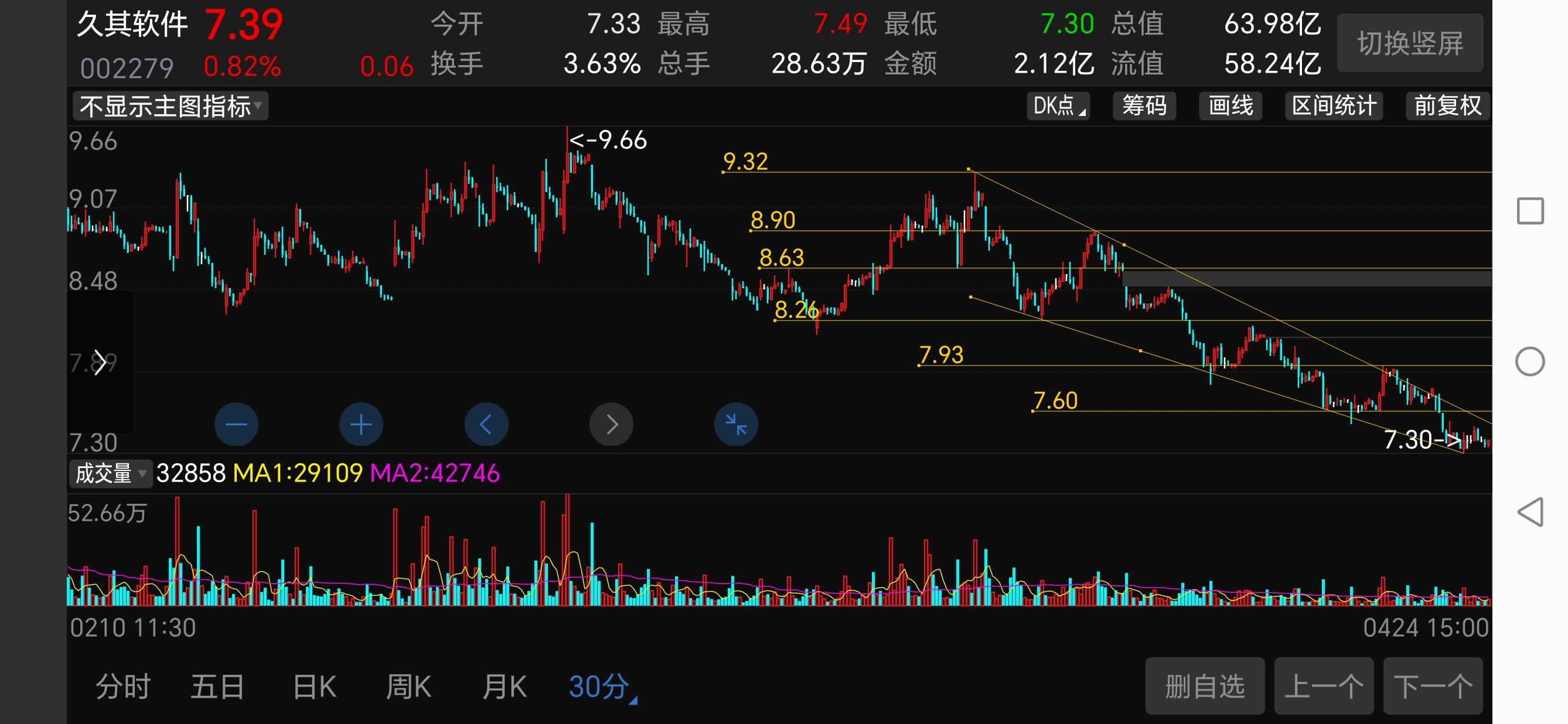The height and width of the screenshot is (724, 1568).
Task: Switch to the 日K daily chart tab
Action: (314, 685)
